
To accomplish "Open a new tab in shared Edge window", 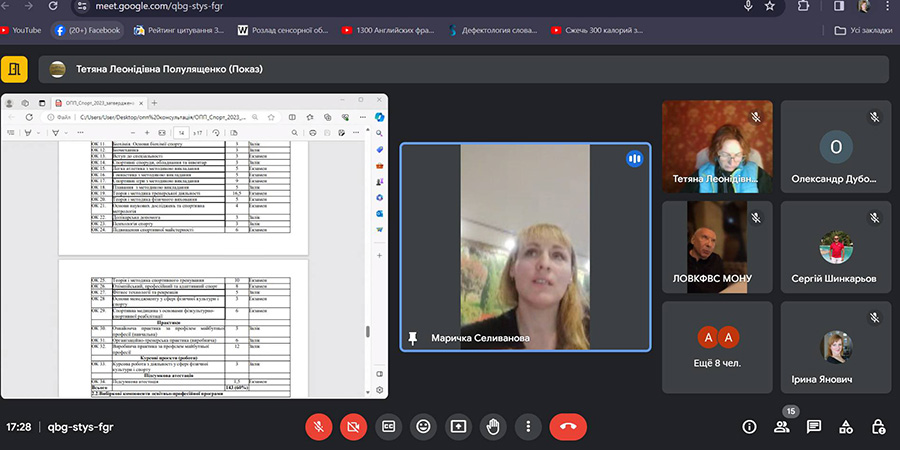I will [154, 103].
